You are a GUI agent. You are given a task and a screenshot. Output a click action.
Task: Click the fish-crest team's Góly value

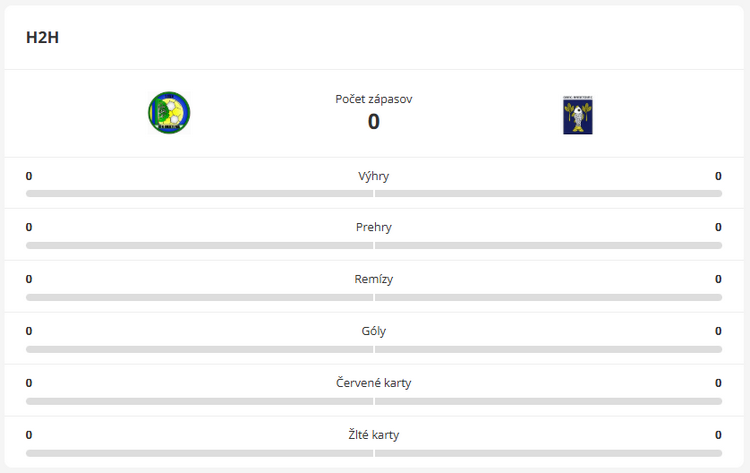click(x=718, y=331)
